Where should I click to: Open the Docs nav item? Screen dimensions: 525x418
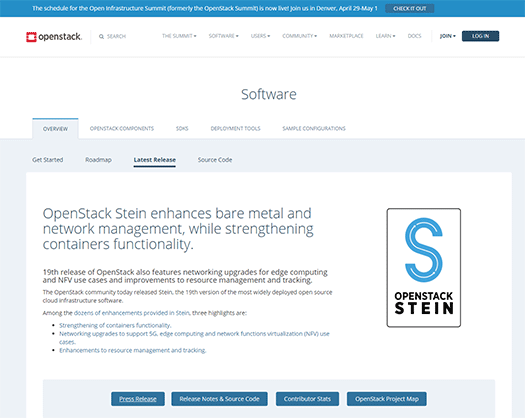[x=414, y=36]
